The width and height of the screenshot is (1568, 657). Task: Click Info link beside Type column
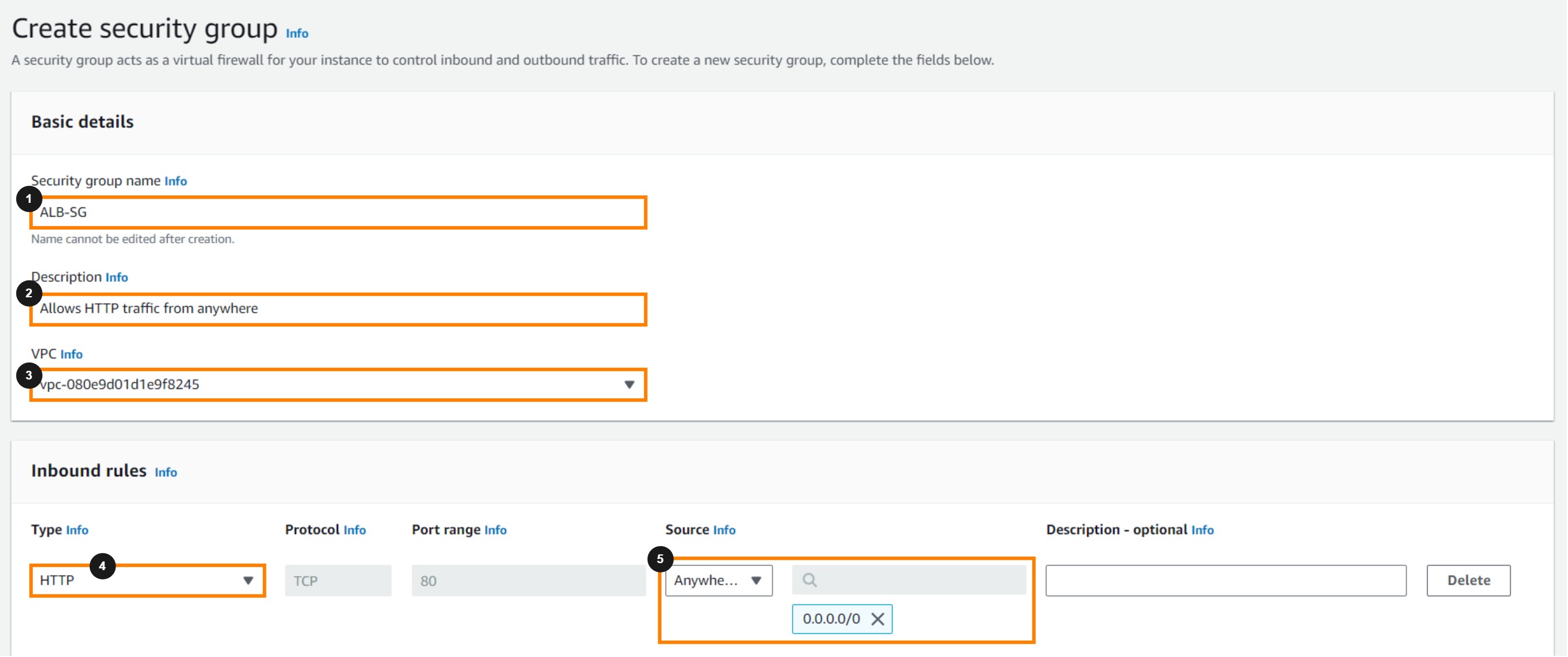(78, 530)
